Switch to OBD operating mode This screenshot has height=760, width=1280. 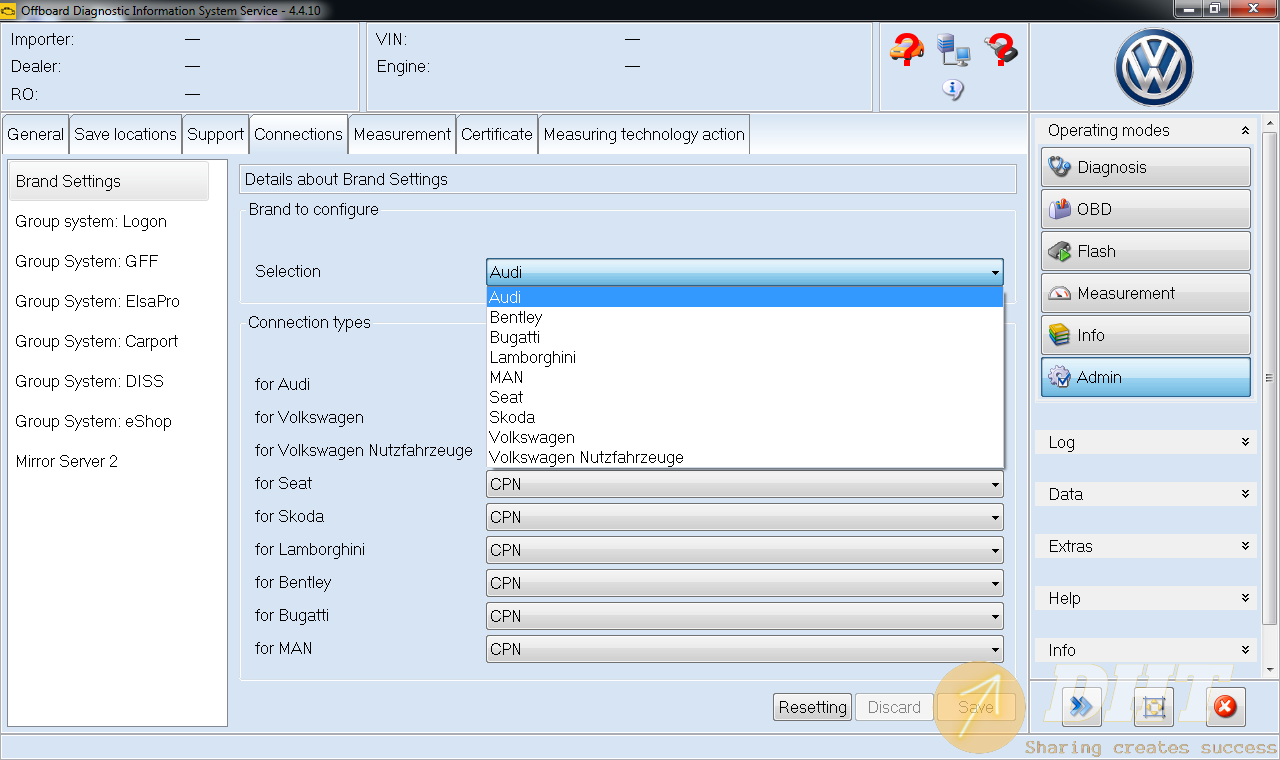coord(1146,209)
